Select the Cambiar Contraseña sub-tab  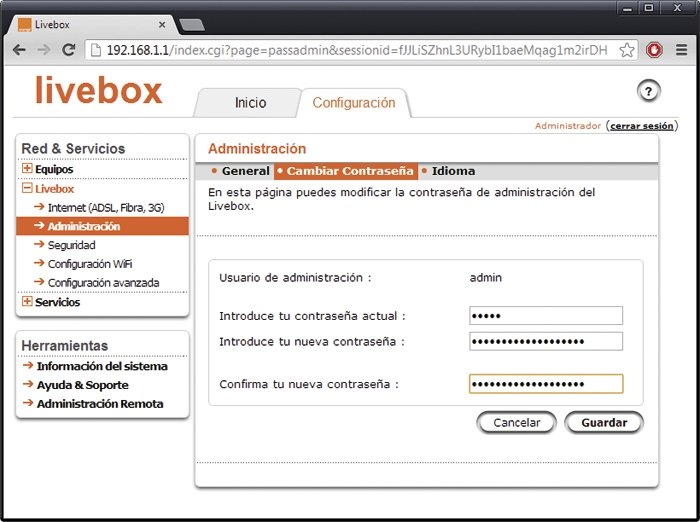(346, 171)
